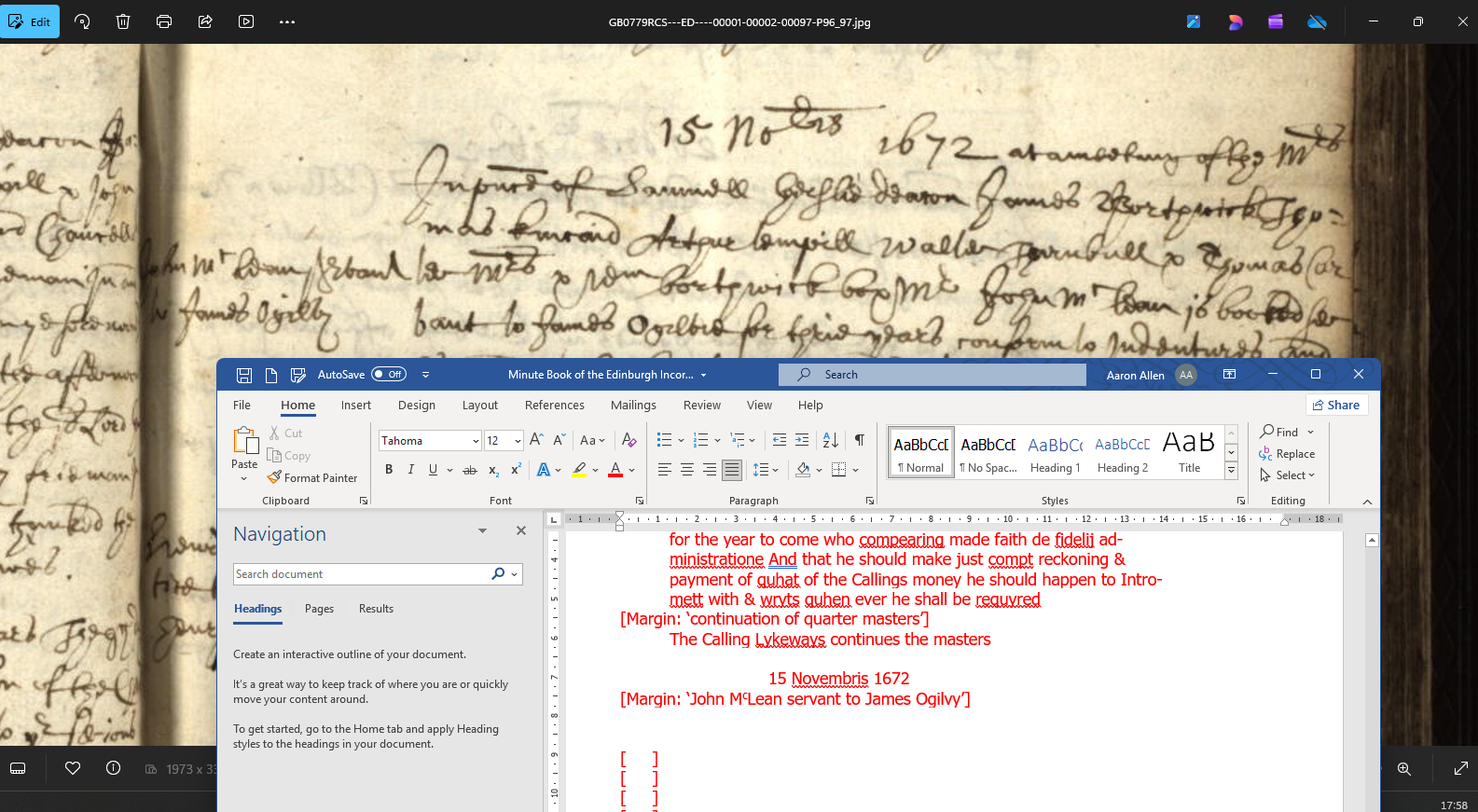Show paragraph marks with the pilcrow icon
This screenshot has width=1478, height=812.
click(x=860, y=440)
